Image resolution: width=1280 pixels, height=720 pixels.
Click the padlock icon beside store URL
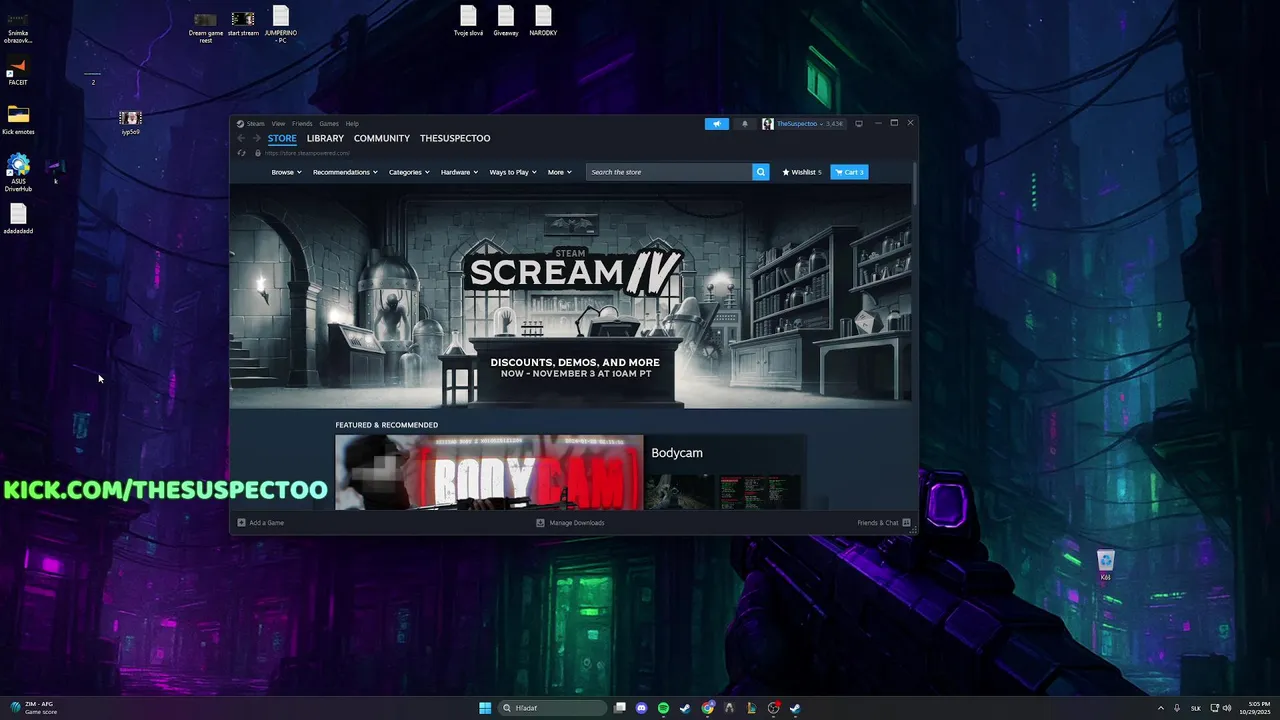(258, 153)
